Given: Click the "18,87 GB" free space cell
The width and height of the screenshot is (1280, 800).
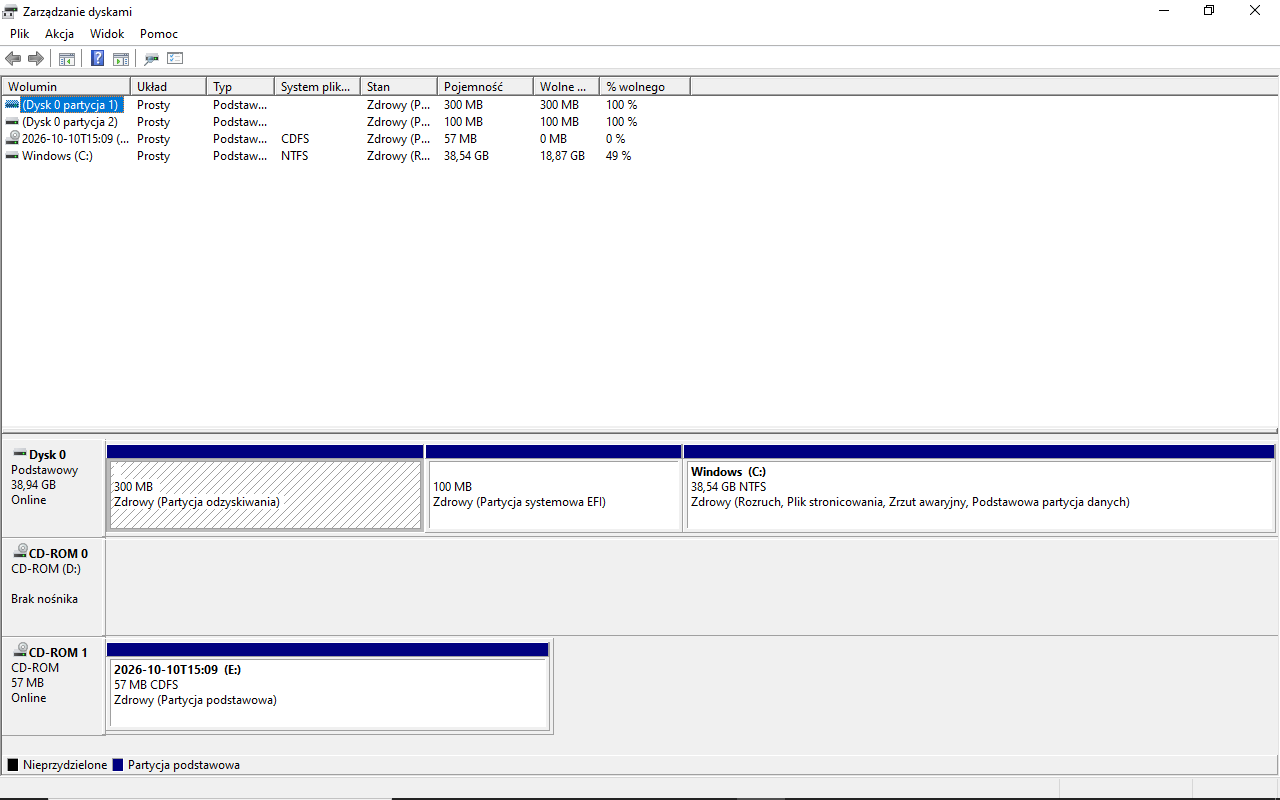Looking at the screenshot, I should (562, 156).
